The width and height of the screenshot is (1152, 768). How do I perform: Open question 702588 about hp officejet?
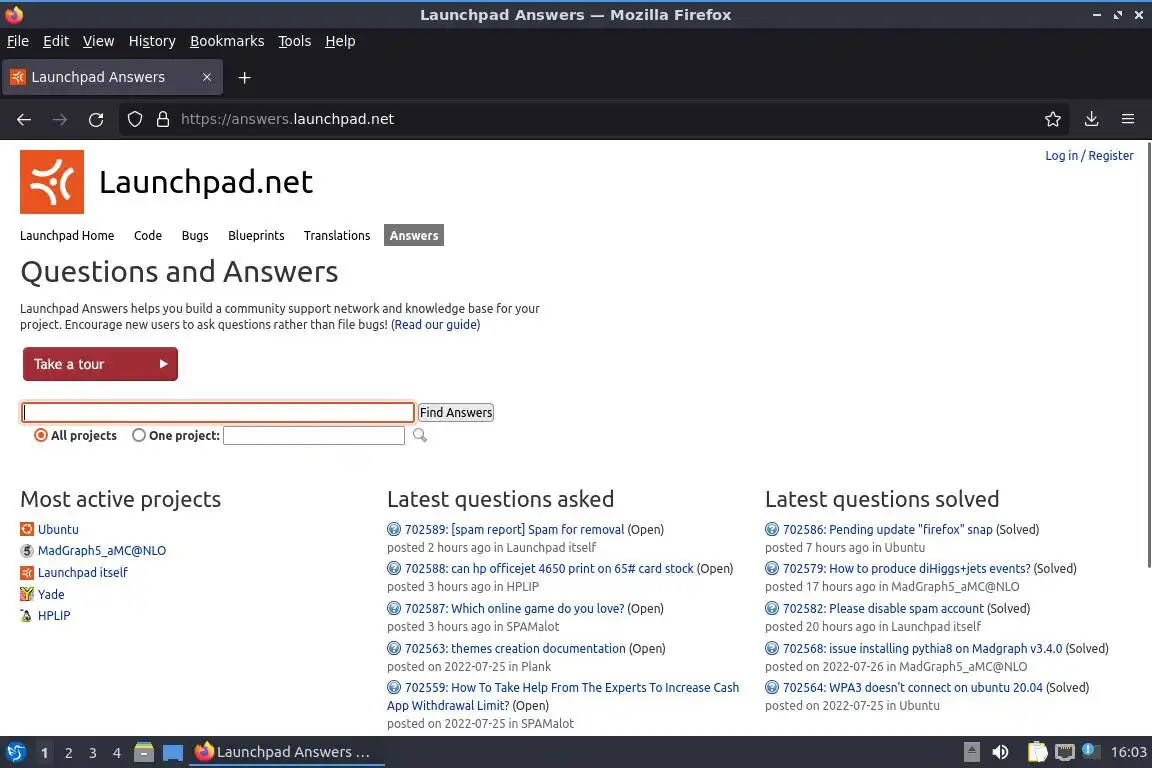(549, 568)
